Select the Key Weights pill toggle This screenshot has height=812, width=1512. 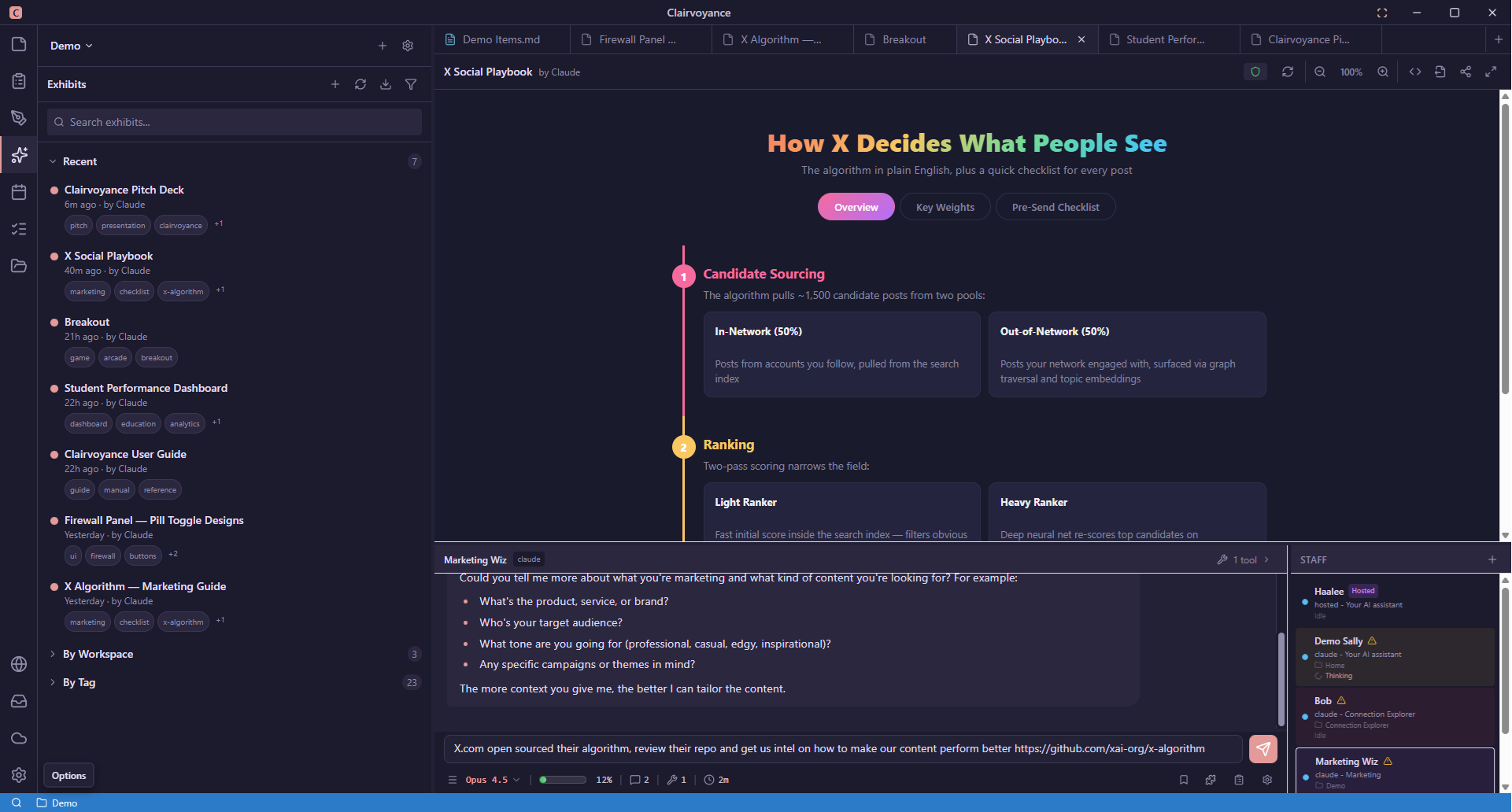tap(945, 207)
